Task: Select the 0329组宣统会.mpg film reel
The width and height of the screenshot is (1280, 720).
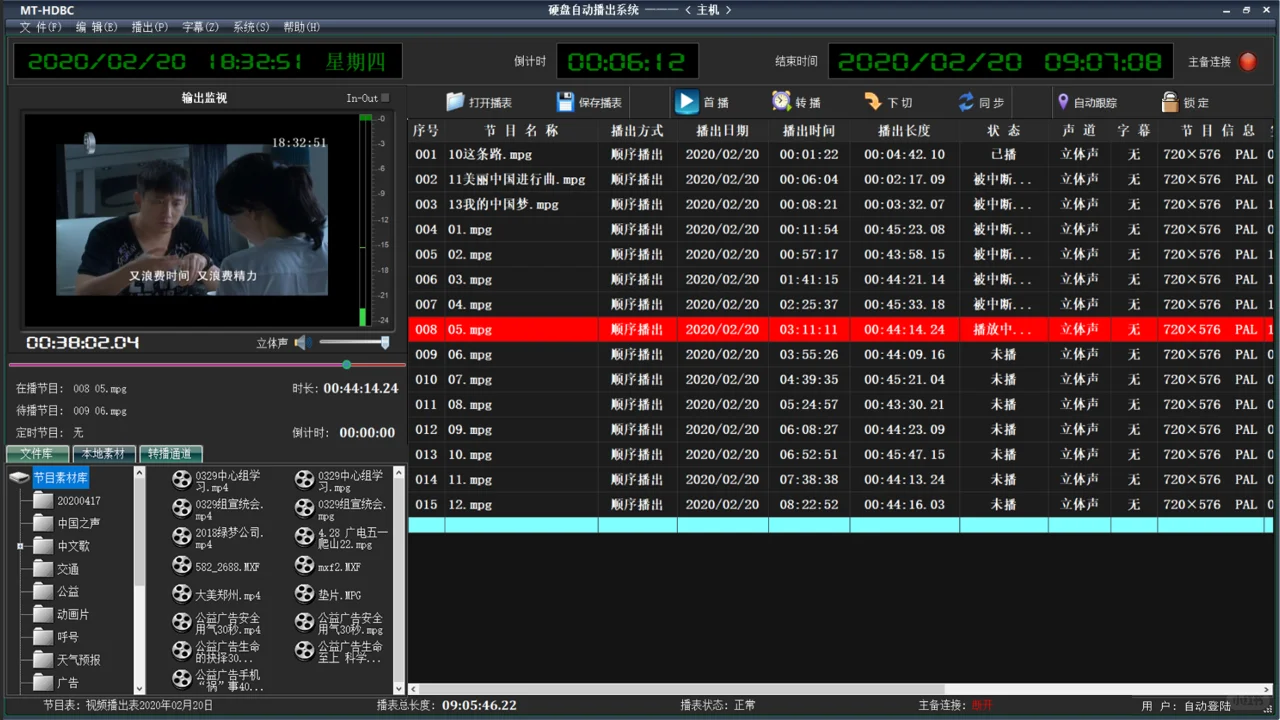Action: [x=304, y=508]
